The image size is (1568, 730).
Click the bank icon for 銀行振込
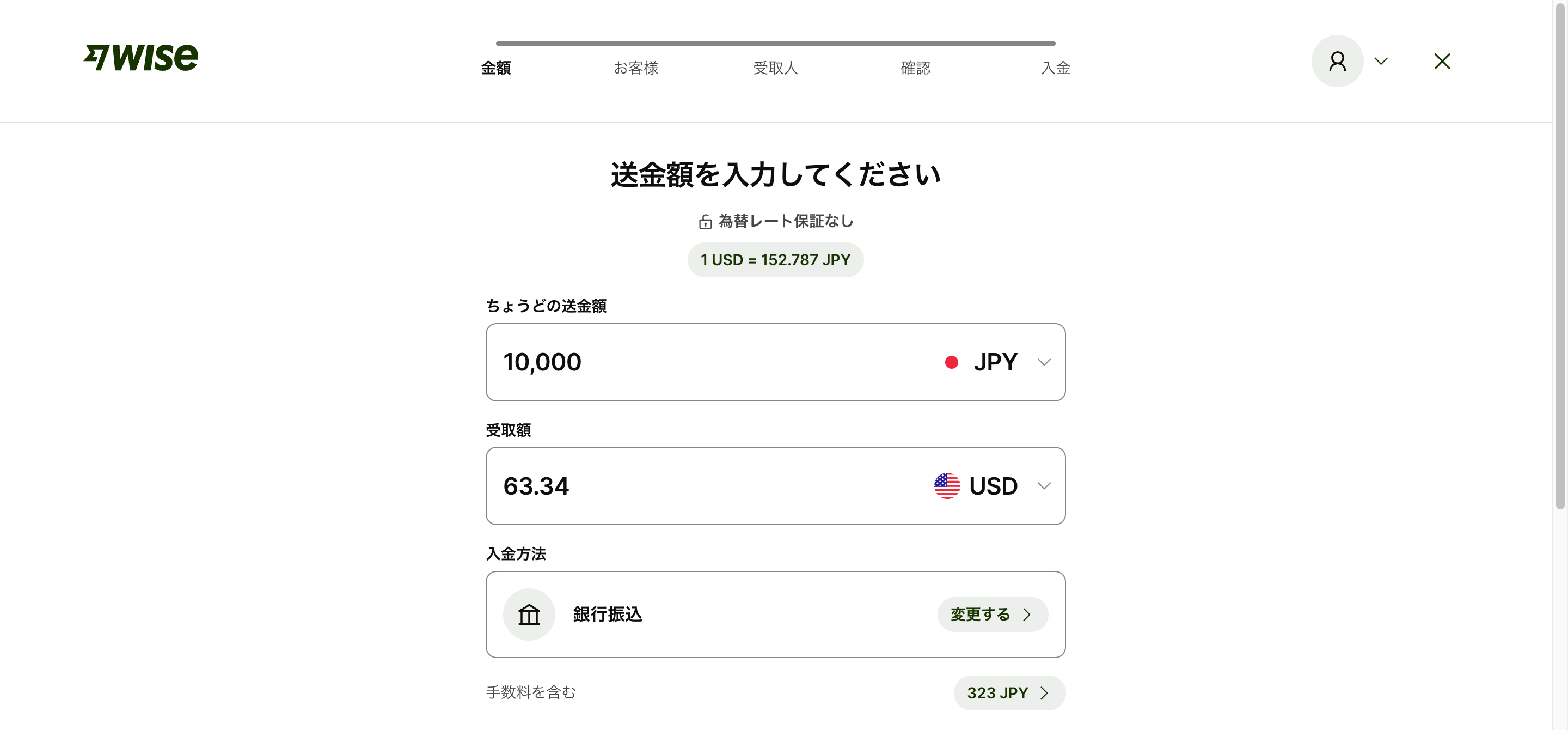(528, 615)
